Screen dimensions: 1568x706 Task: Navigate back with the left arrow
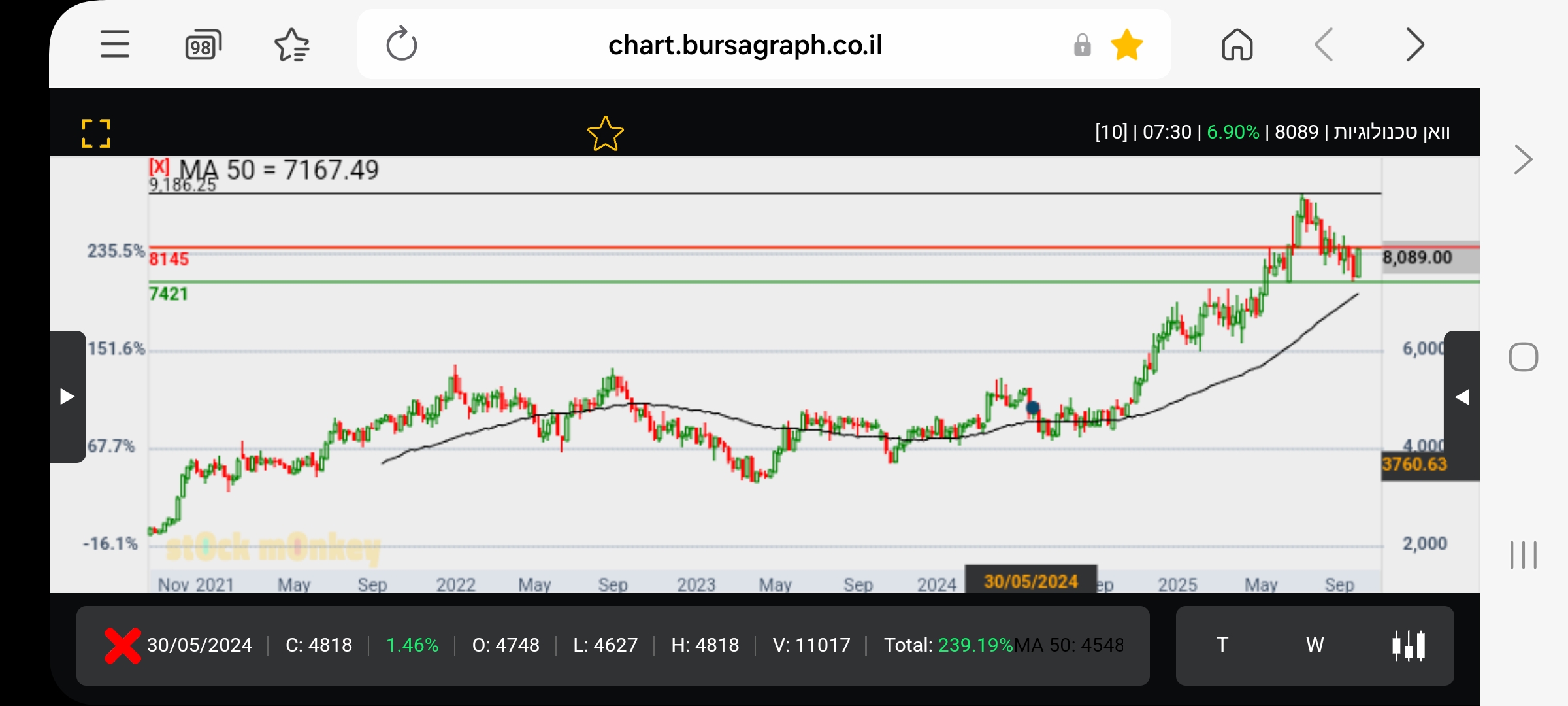pos(1324,45)
